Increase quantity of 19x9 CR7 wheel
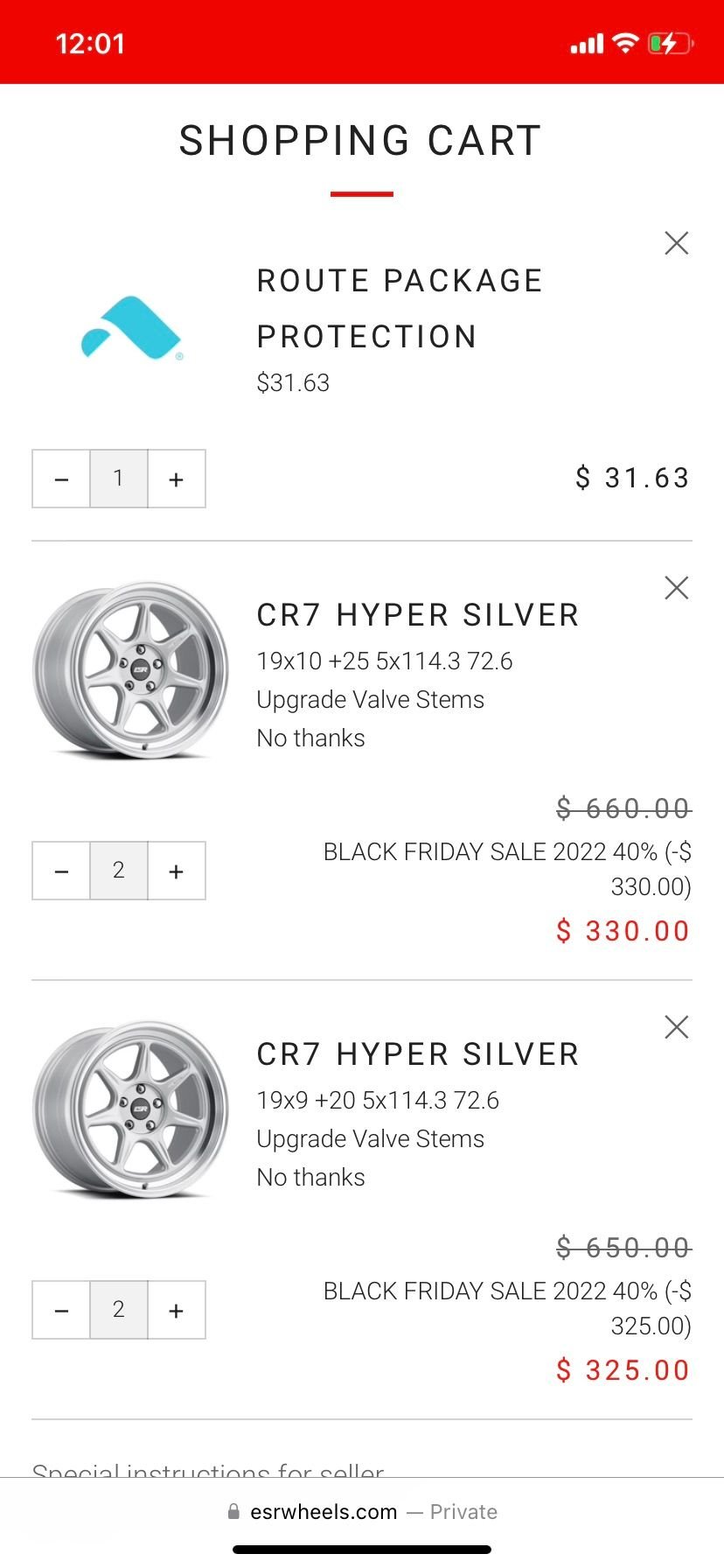This screenshot has height=1568, width=724. click(x=177, y=1310)
